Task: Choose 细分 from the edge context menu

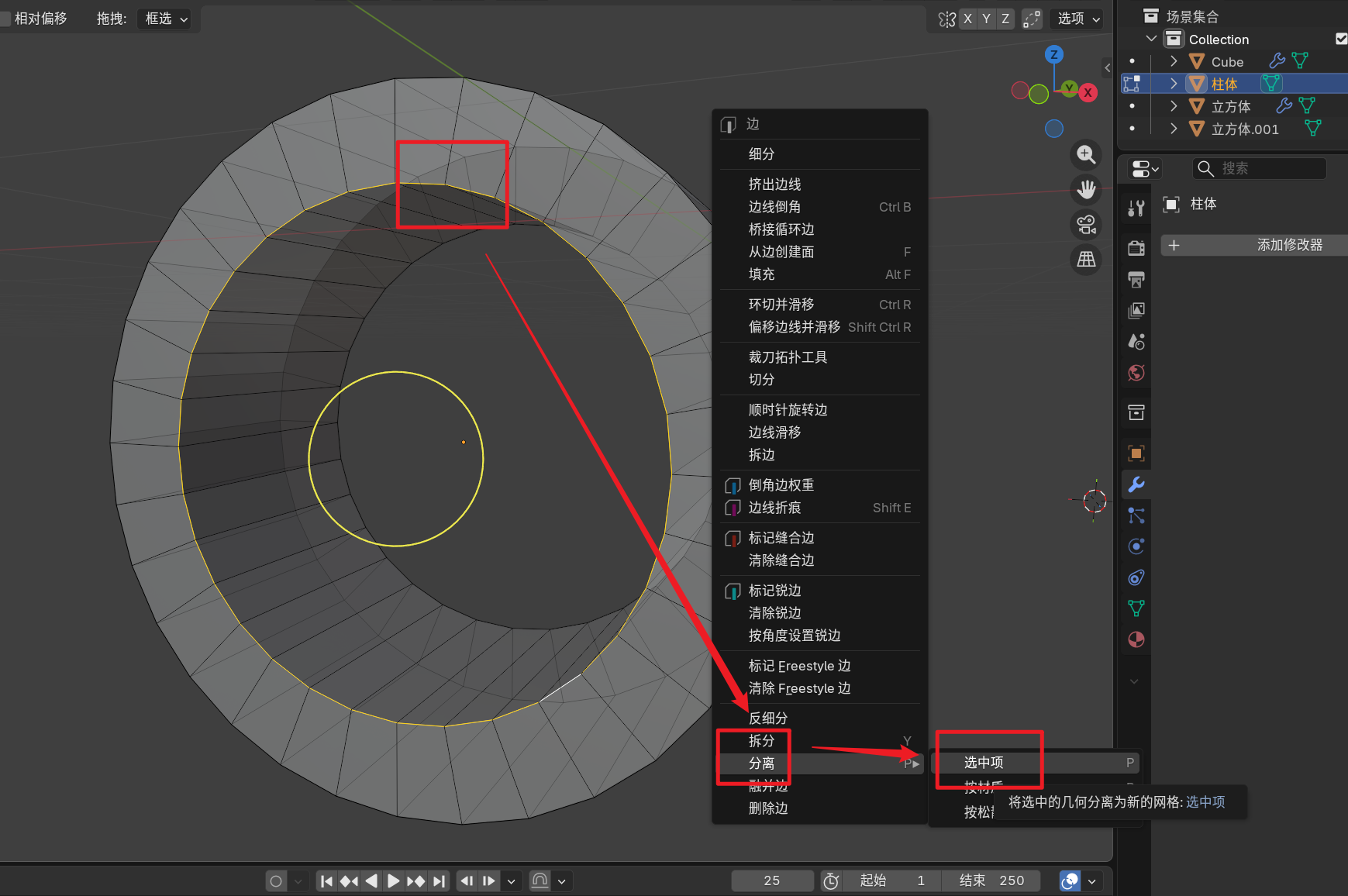Action: click(762, 154)
